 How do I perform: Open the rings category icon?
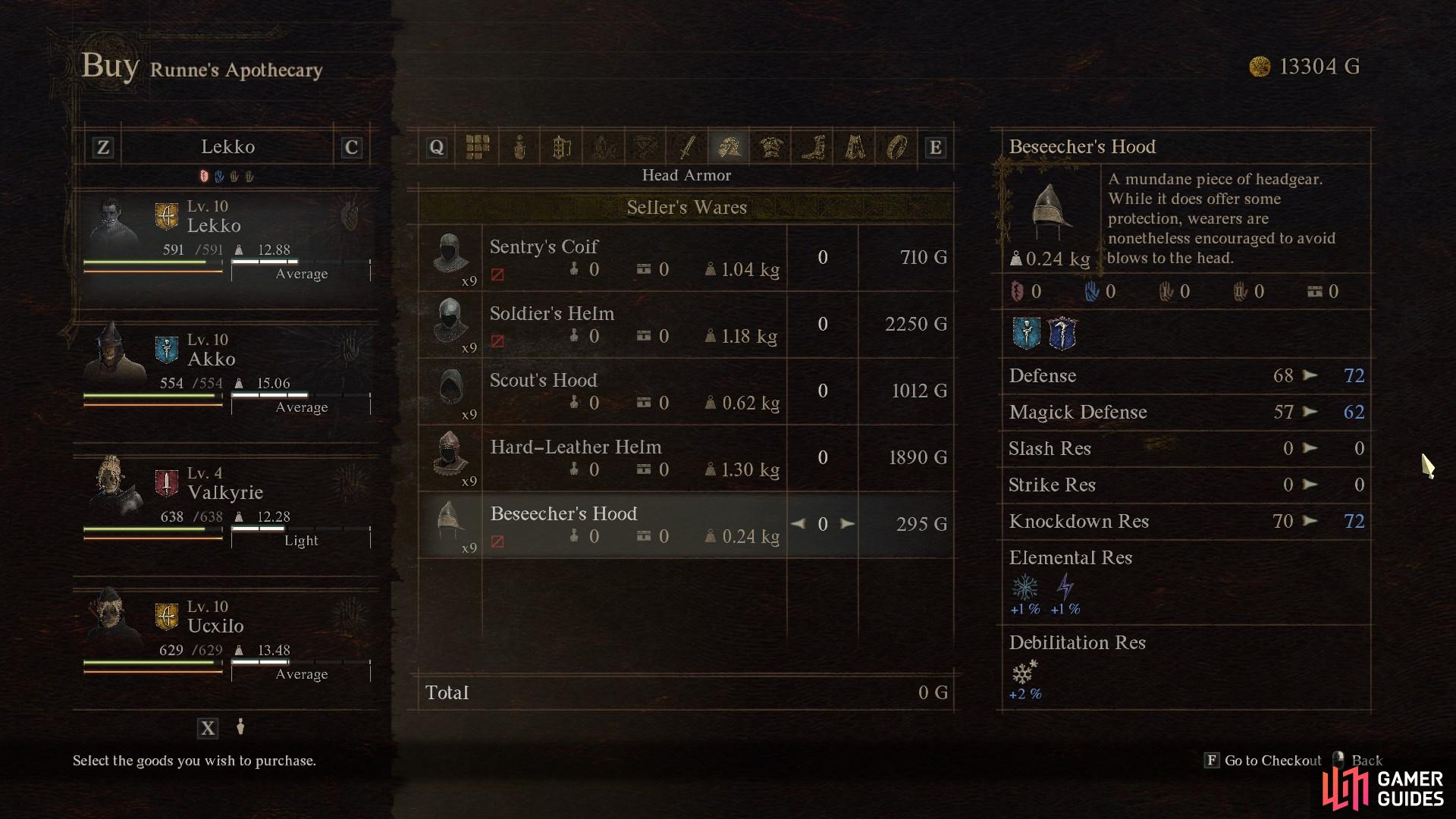coord(896,146)
